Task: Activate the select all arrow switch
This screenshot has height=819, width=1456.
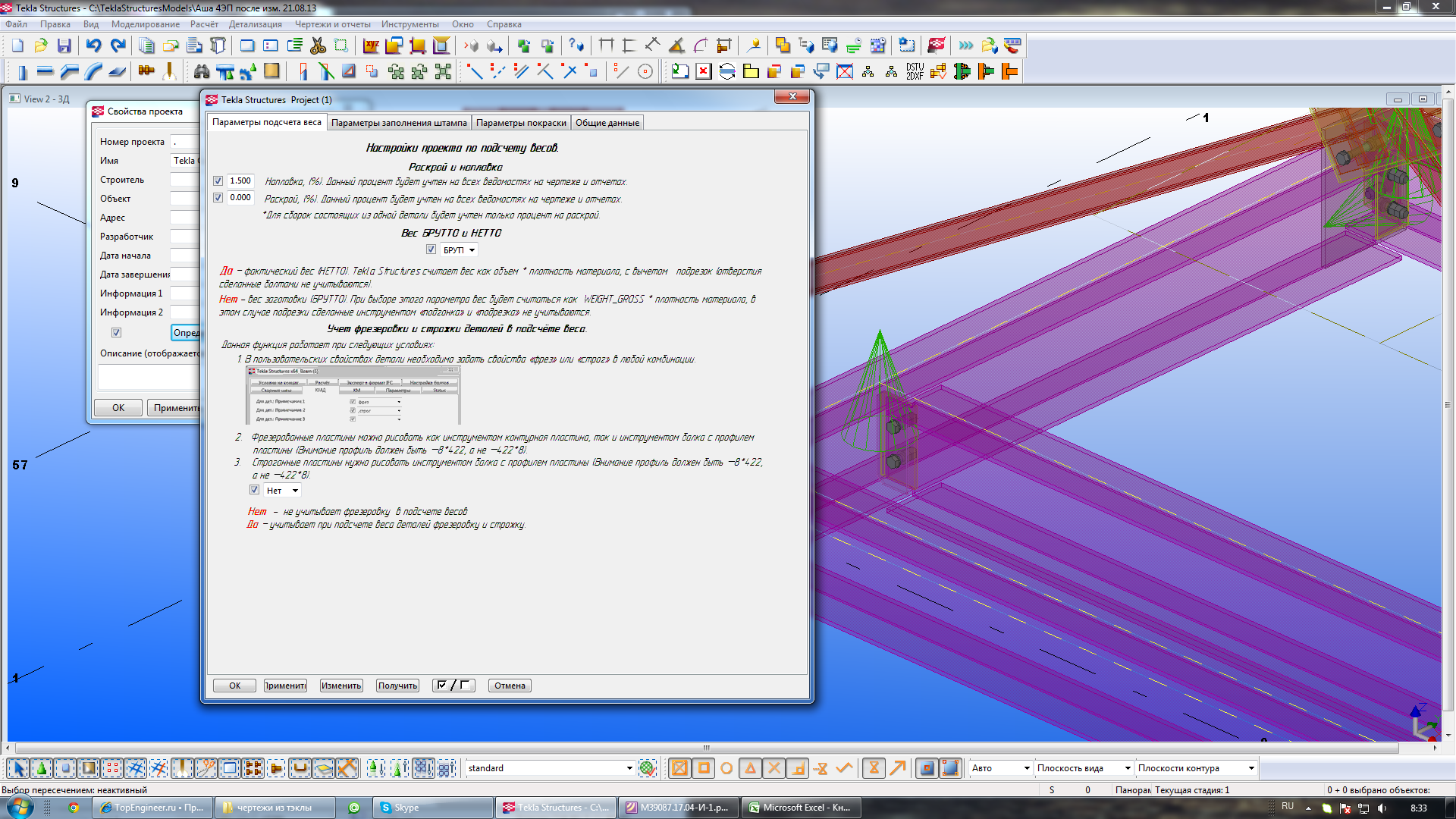Action: pyautogui.click(x=19, y=768)
